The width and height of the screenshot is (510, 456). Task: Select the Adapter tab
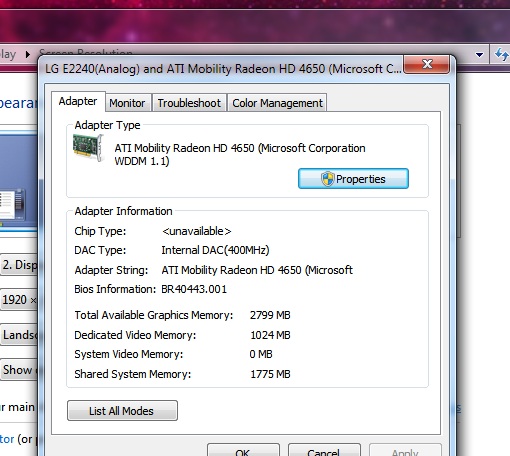[x=78, y=101]
